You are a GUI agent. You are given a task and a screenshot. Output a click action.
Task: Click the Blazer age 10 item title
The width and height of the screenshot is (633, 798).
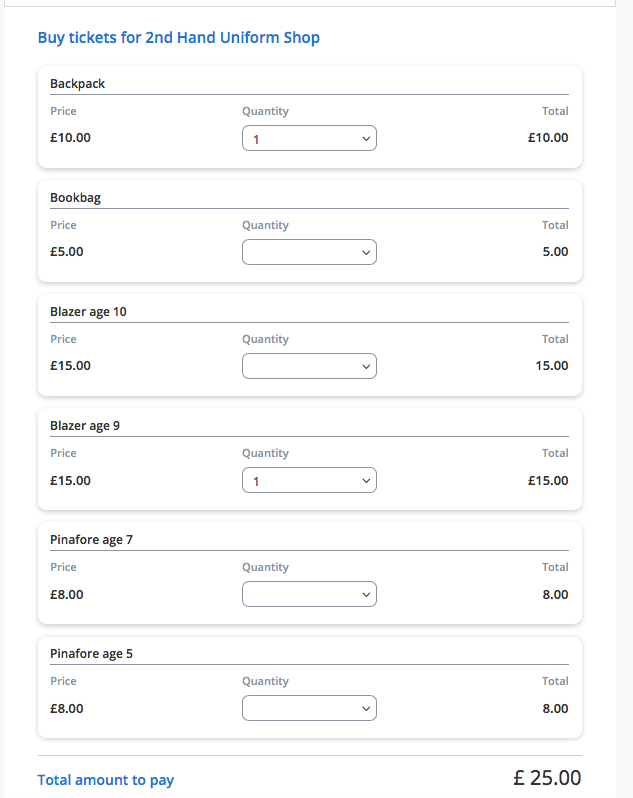[89, 312]
